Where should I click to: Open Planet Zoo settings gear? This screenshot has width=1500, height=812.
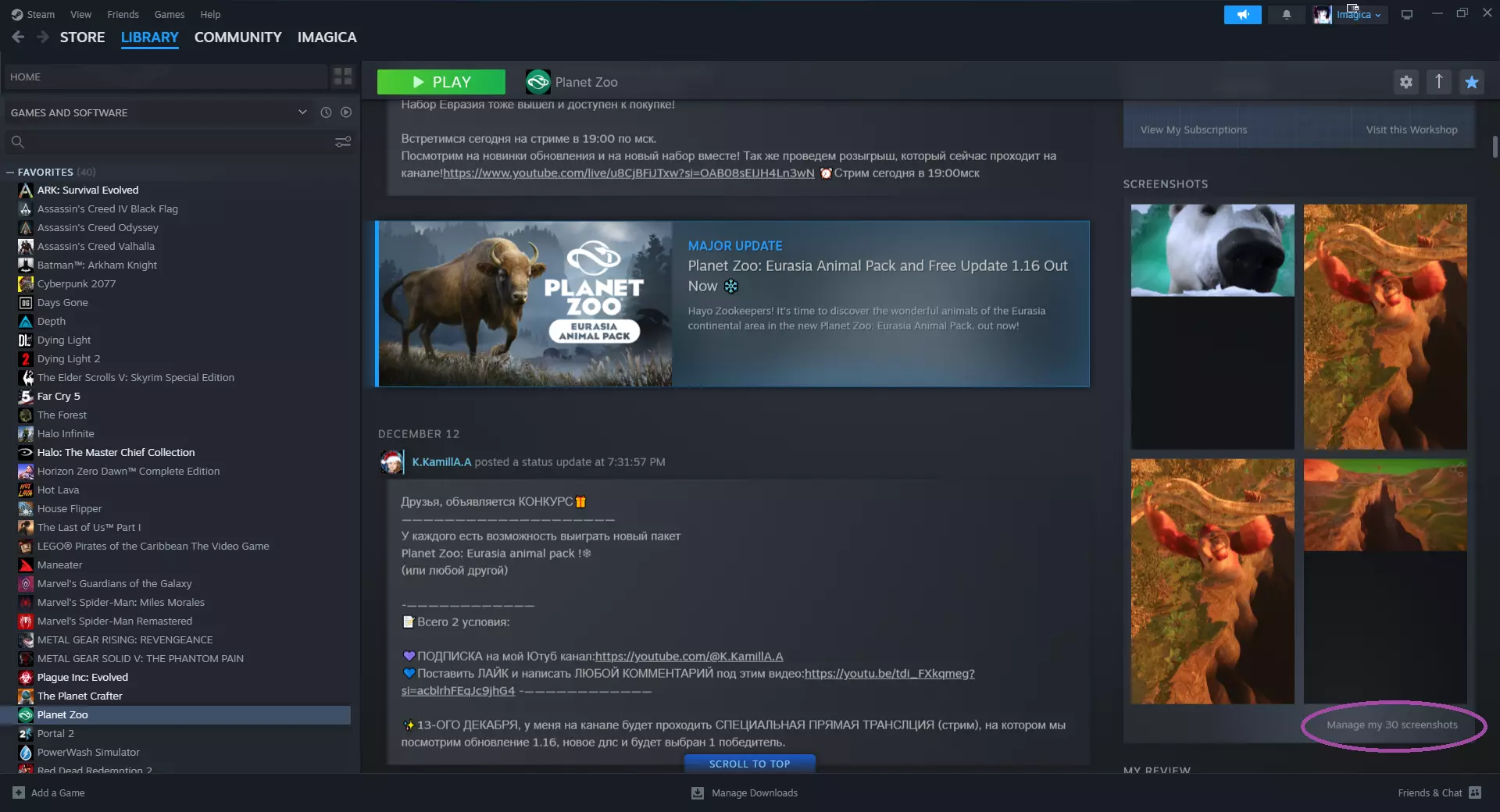[x=1406, y=82]
